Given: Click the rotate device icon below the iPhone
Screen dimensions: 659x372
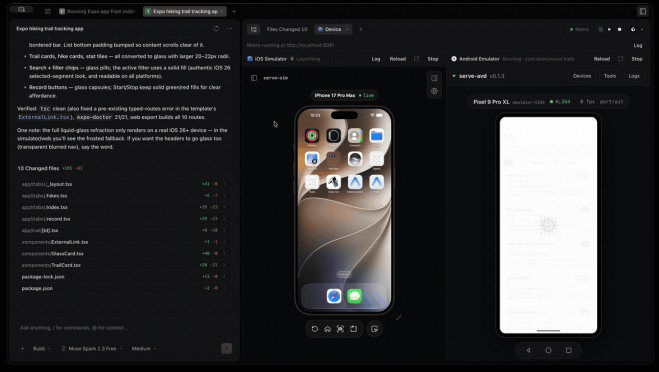Looking at the screenshot, I should coord(353,329).
